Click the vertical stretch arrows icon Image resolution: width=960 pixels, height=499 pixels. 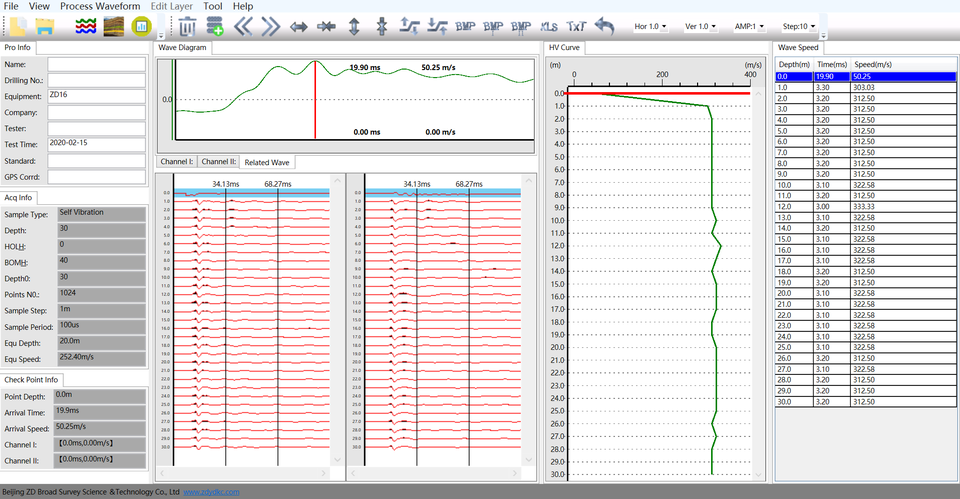pos(354,26)
